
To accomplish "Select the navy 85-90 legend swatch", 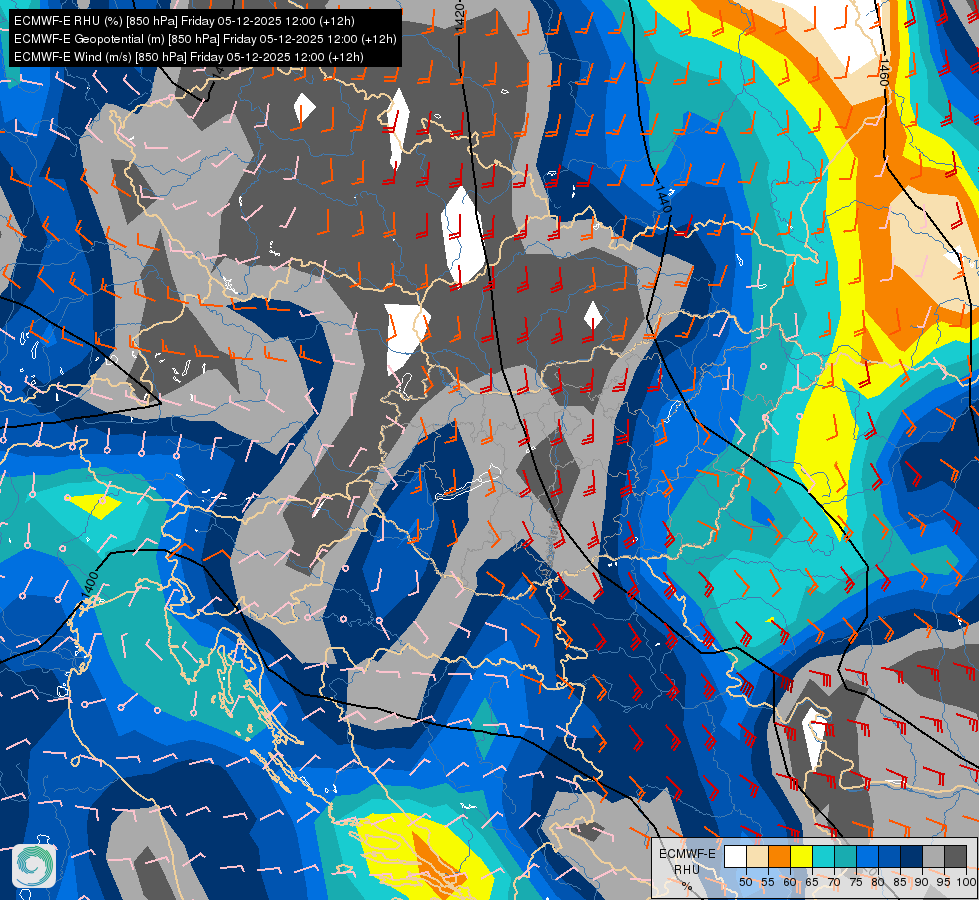I will coord(912,856).
